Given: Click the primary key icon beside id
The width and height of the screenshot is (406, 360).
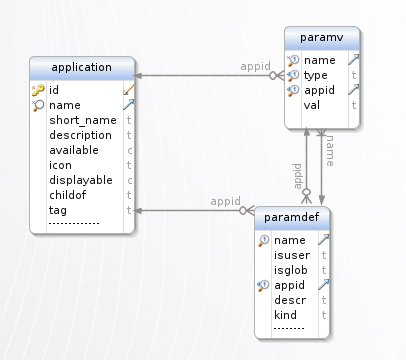Looking at the screenshot, I should click(38, 90).
